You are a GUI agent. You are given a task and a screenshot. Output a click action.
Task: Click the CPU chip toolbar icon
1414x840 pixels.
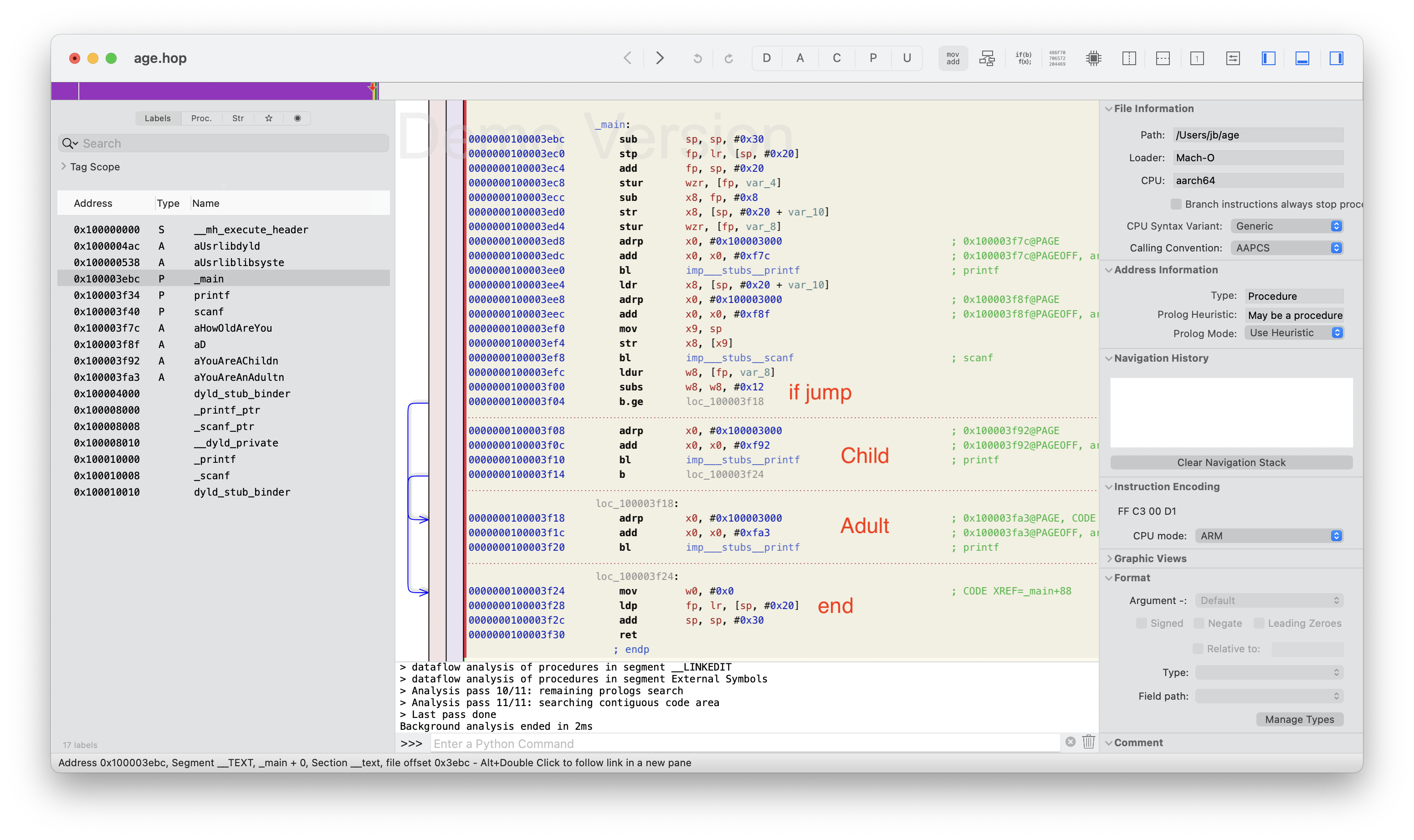[x=1094, y=58]
